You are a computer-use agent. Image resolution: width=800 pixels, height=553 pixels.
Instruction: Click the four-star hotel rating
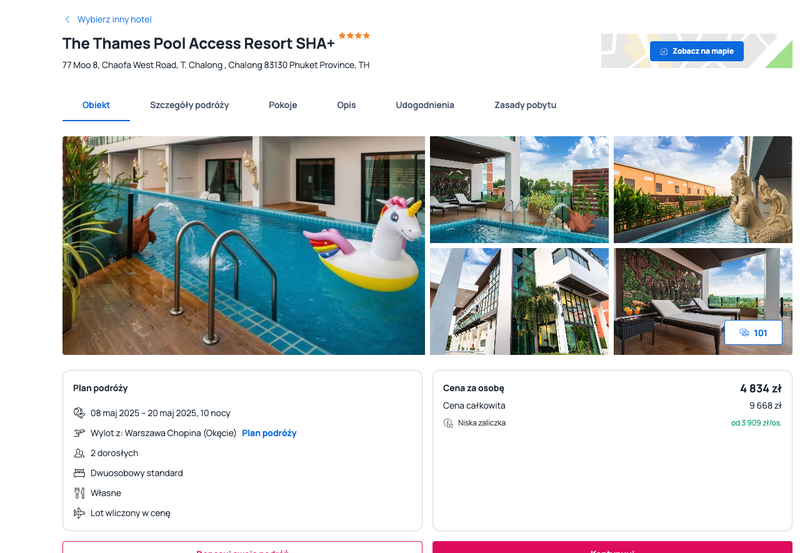coord(354,36)
